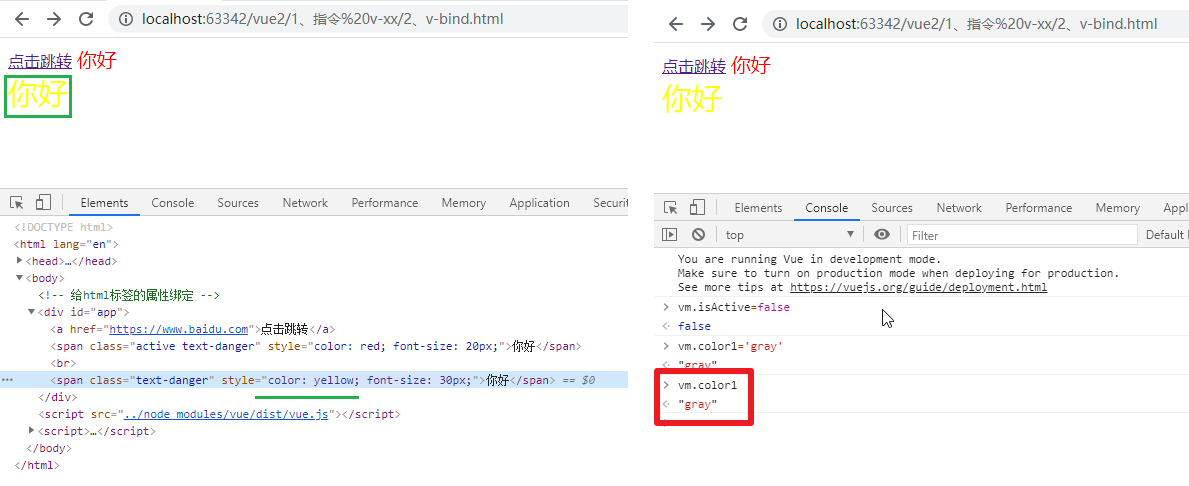Select the br element in DOM tree
Screen dimensions: 1189x486
61,363
